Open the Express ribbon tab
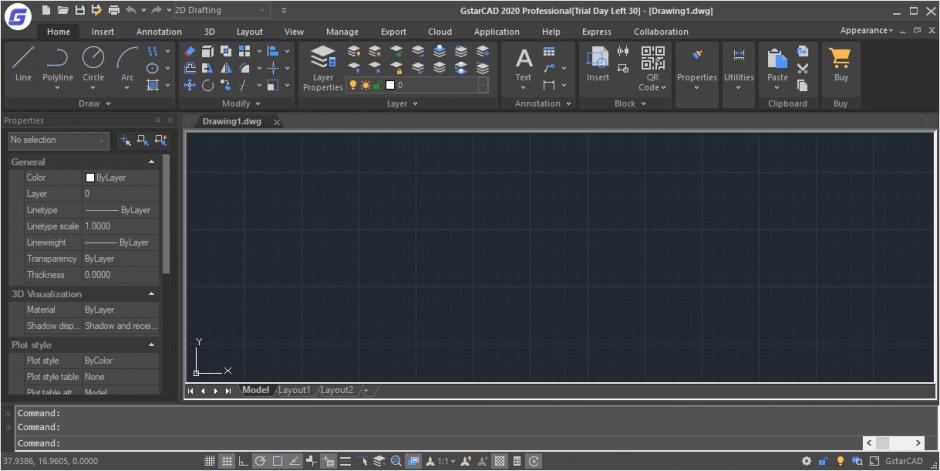The width and height of the screenshot is (940, 471). [596, 32]
